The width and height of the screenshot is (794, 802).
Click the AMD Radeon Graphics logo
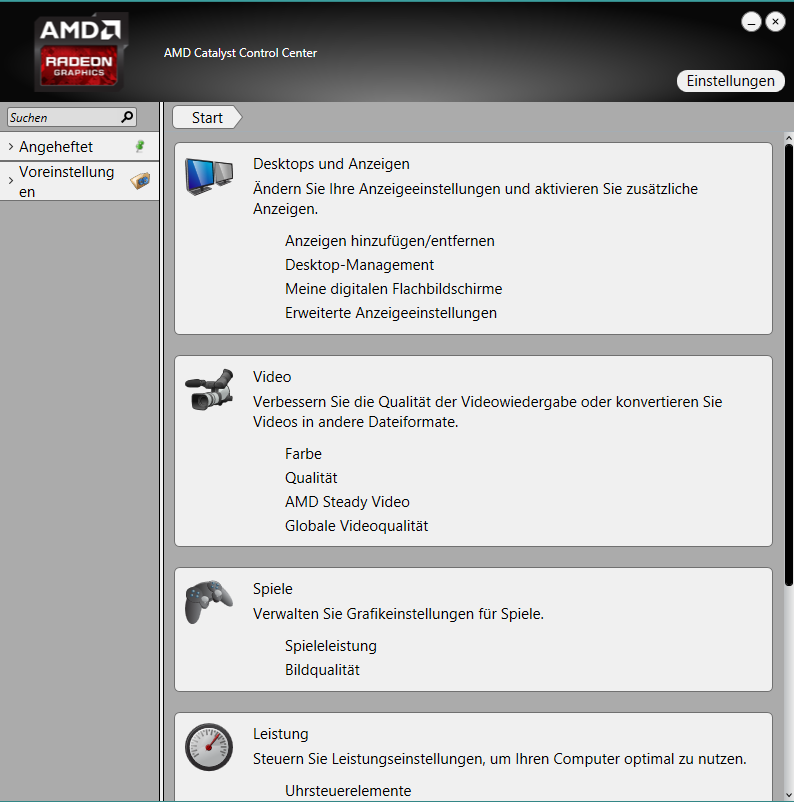pyautogui.click(x=81, y=53)
